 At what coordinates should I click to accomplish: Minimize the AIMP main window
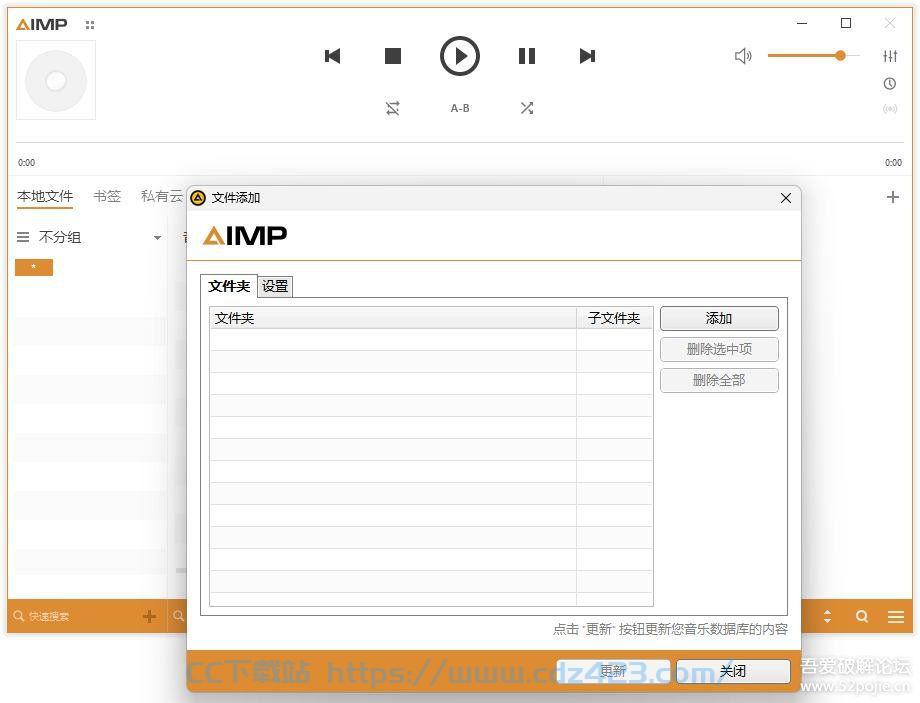[802, 23]
